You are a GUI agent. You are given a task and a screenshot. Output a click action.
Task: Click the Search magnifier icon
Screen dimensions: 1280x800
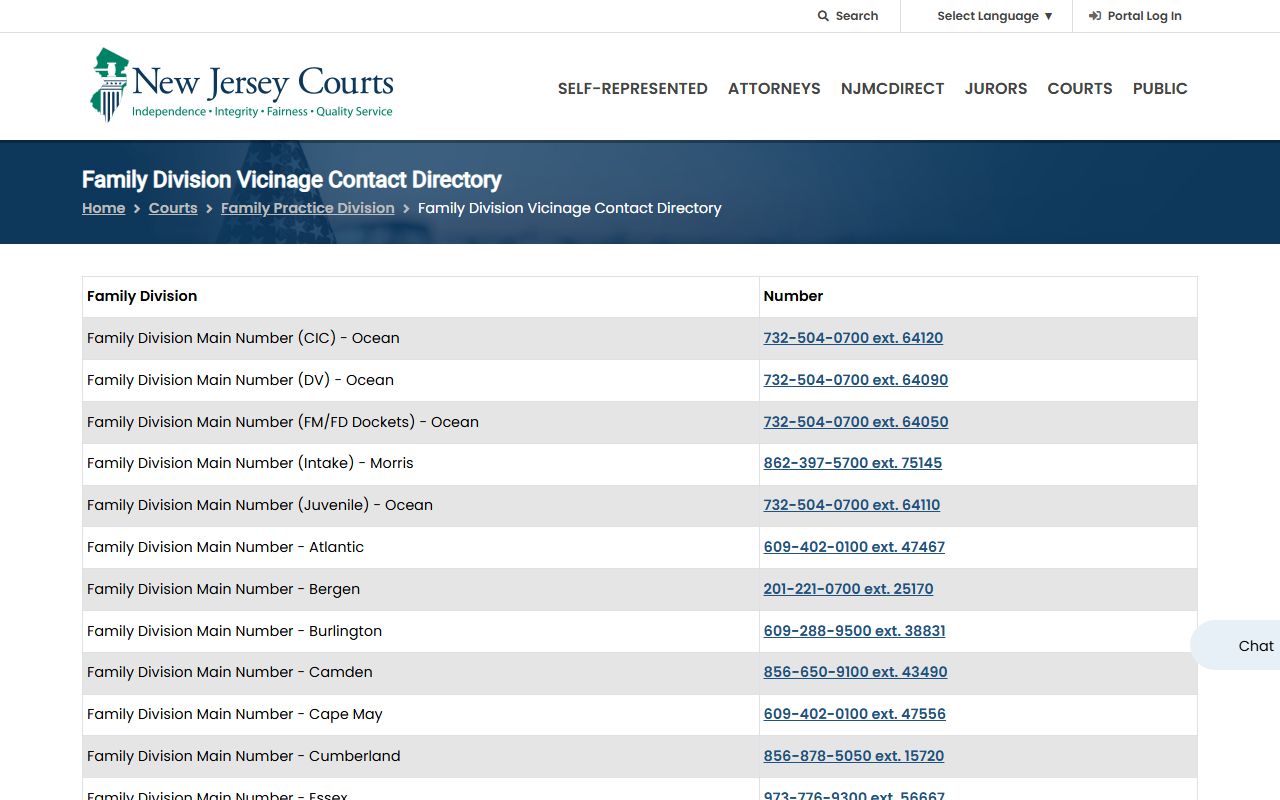(x=823, y=16)
